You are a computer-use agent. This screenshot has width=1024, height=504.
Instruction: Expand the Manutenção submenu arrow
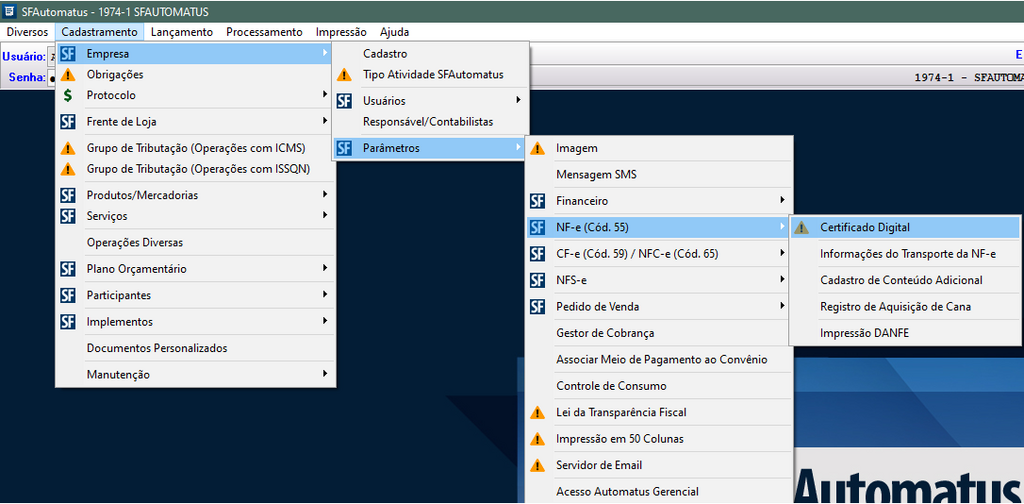[325, 375]
